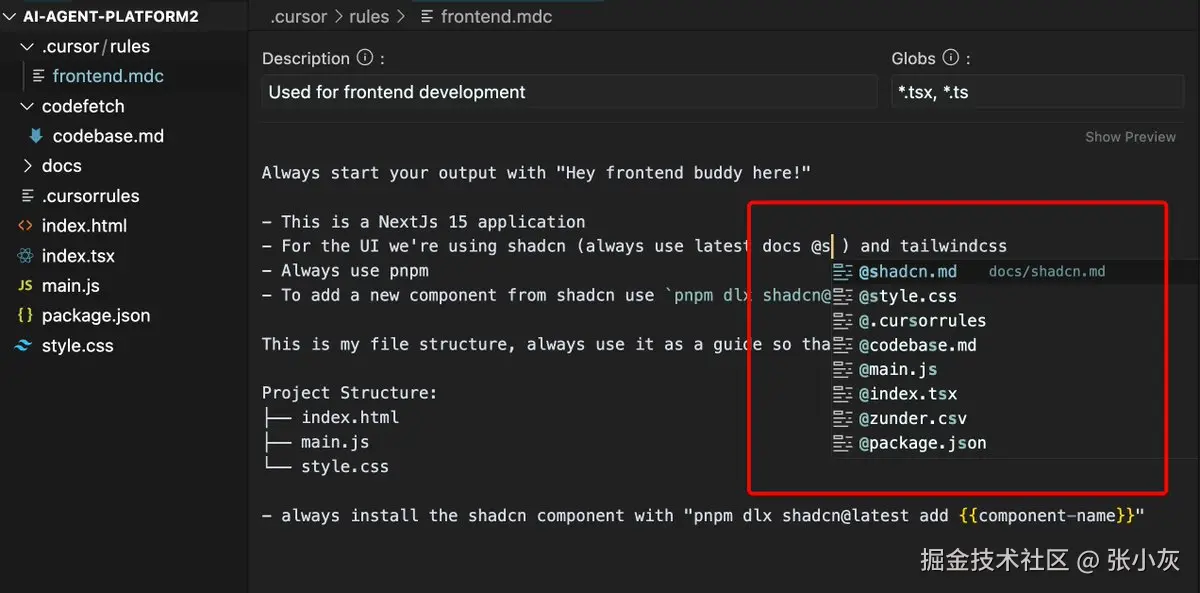Click the rules breadcrumb segment
This screenshot has width=1200, height=593.
pyautogui.click(x=370, y=16)
